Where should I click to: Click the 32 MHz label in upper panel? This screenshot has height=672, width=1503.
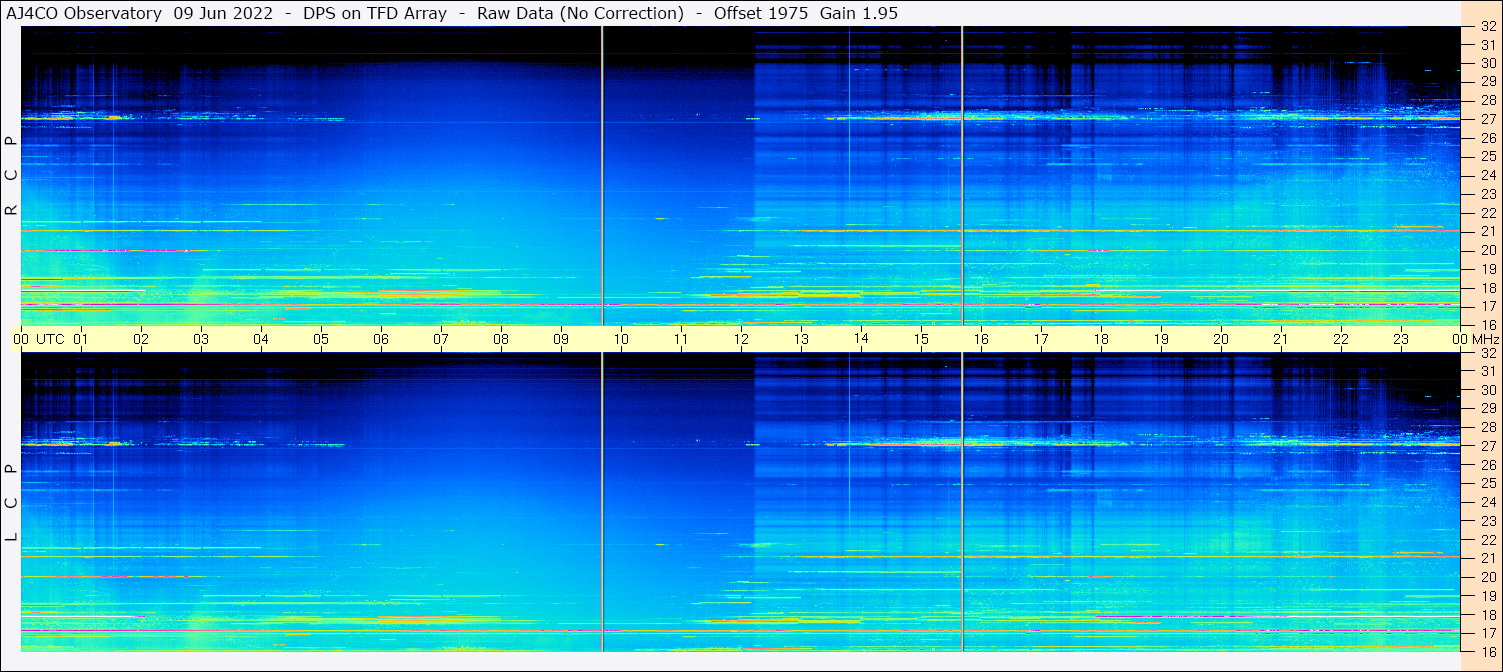[1487, 26]
